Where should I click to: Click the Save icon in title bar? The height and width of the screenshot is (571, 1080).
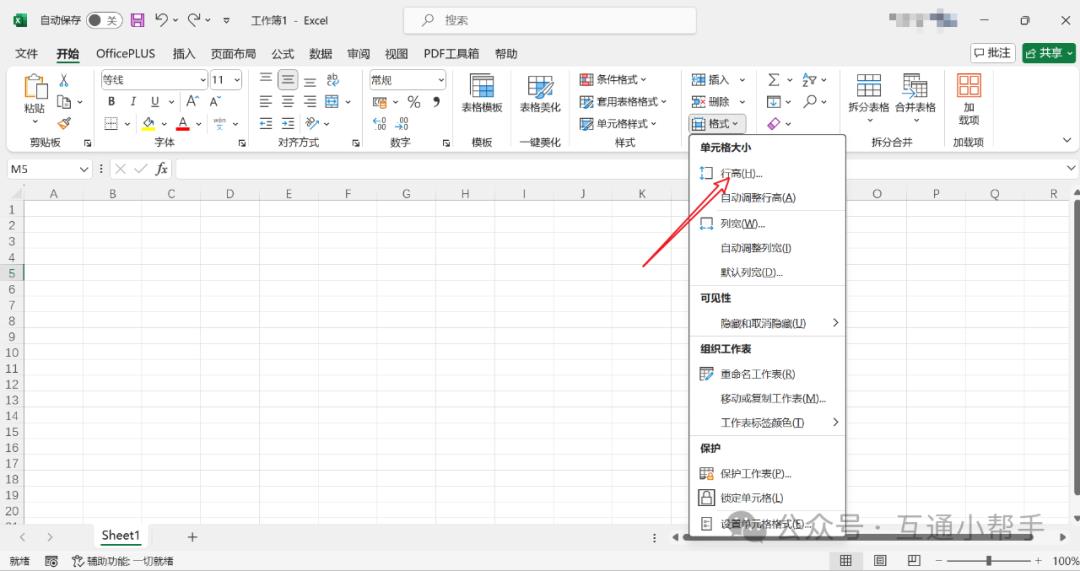(137, 21)
